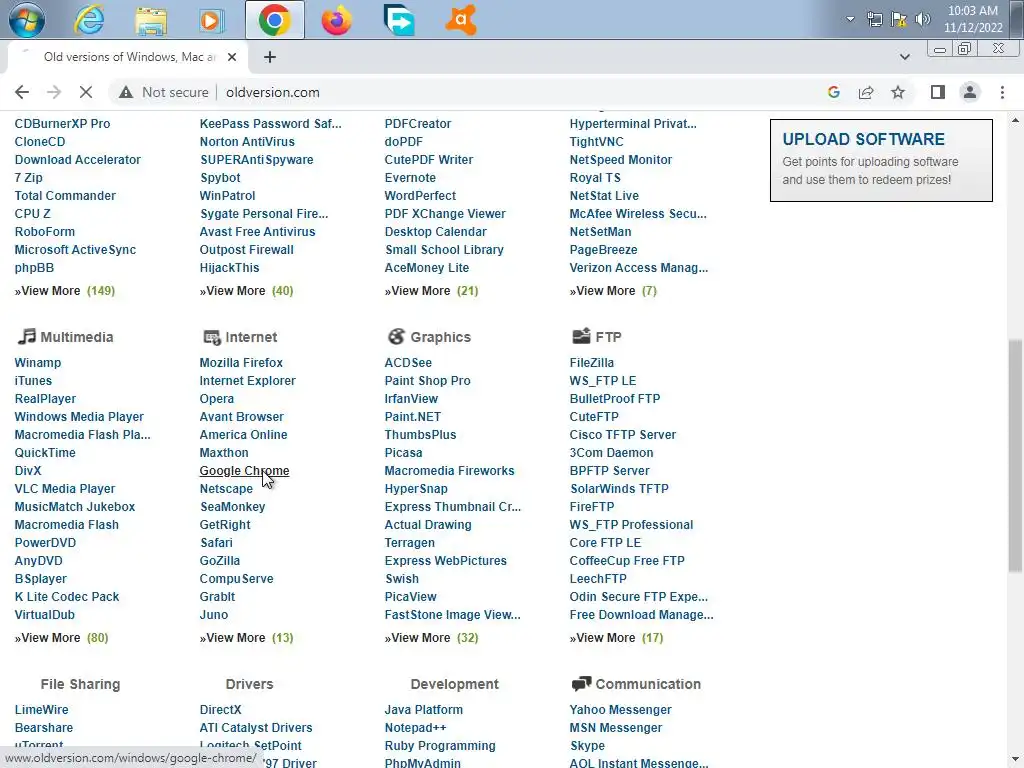Open the LimeWire link
Image resolution: width=1024 pixels, height=768 pixels.
41,710
